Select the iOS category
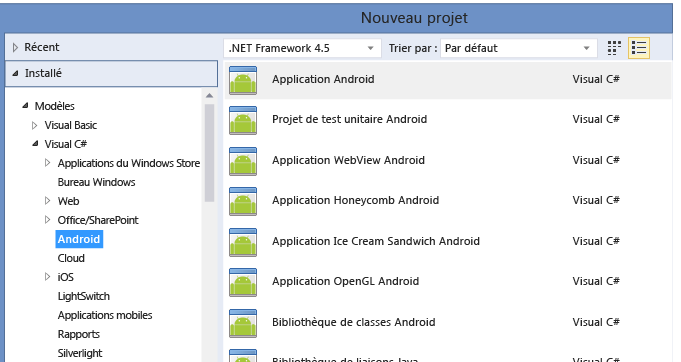The image size is (681, 362). tap(66, 277)
